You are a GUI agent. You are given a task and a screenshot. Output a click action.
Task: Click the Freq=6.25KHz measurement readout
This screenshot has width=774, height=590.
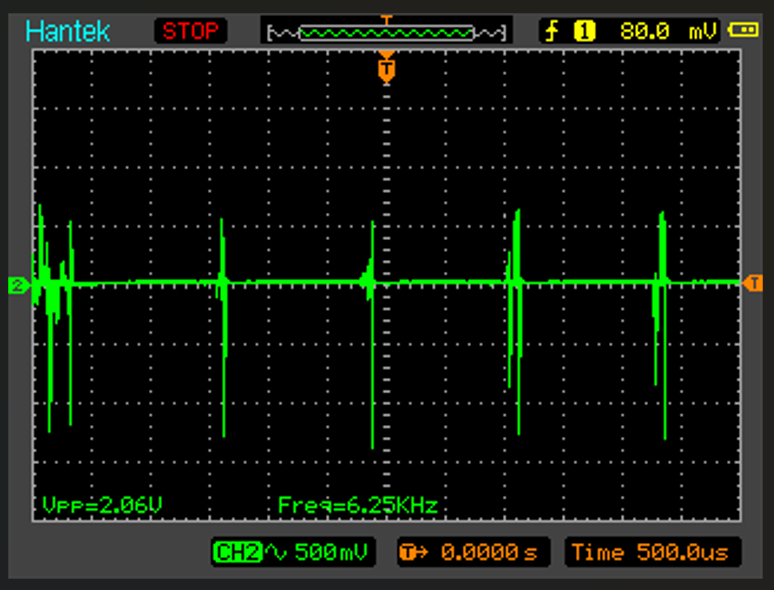(358, 505)
